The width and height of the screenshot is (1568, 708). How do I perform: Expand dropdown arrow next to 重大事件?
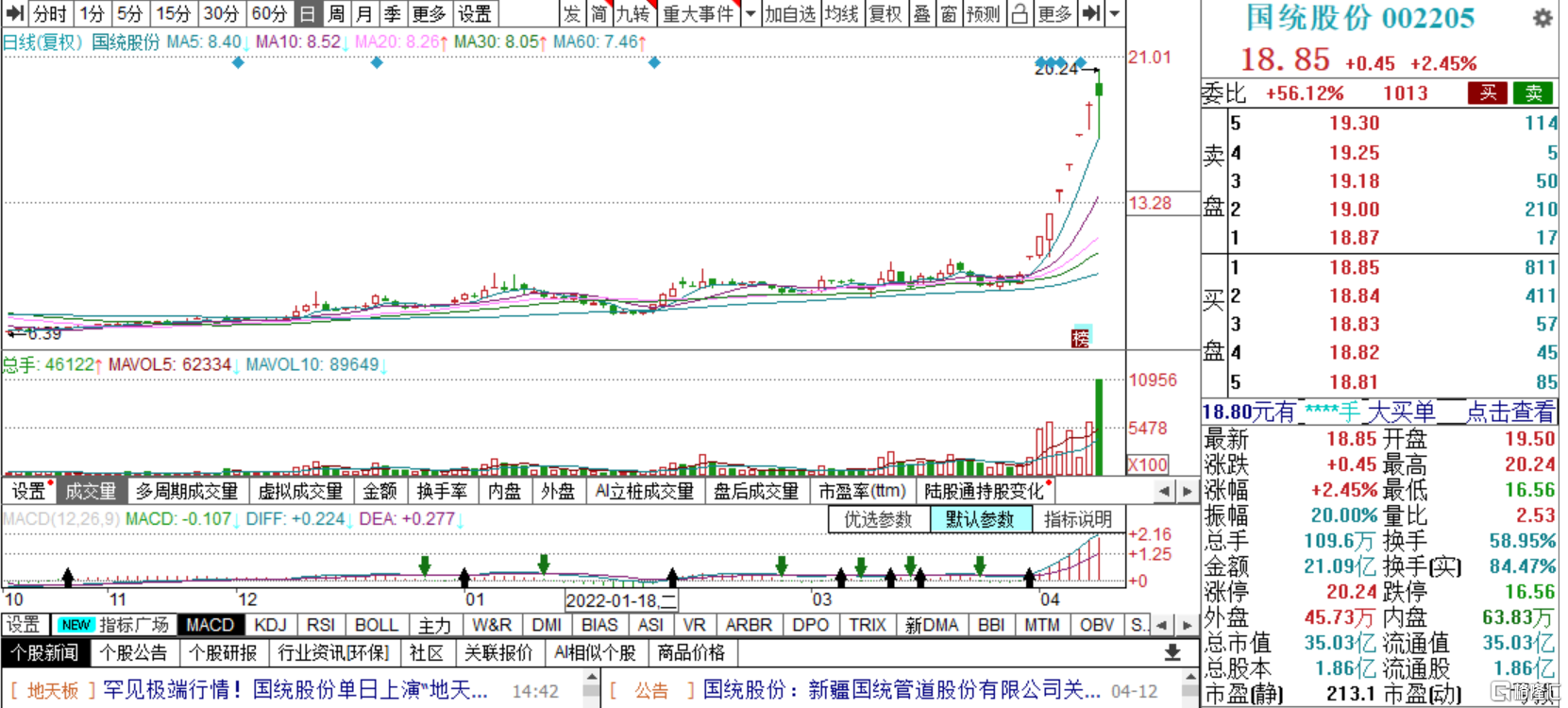pyautogui.click(x=750, y=14)
